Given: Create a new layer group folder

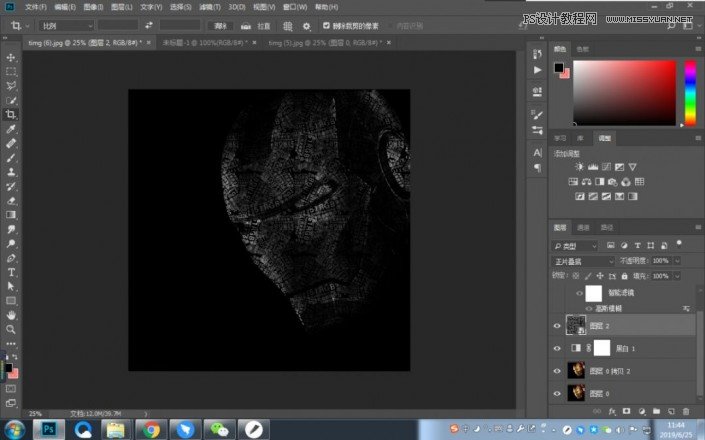Looking at the screenshot, I should (656, 411).
